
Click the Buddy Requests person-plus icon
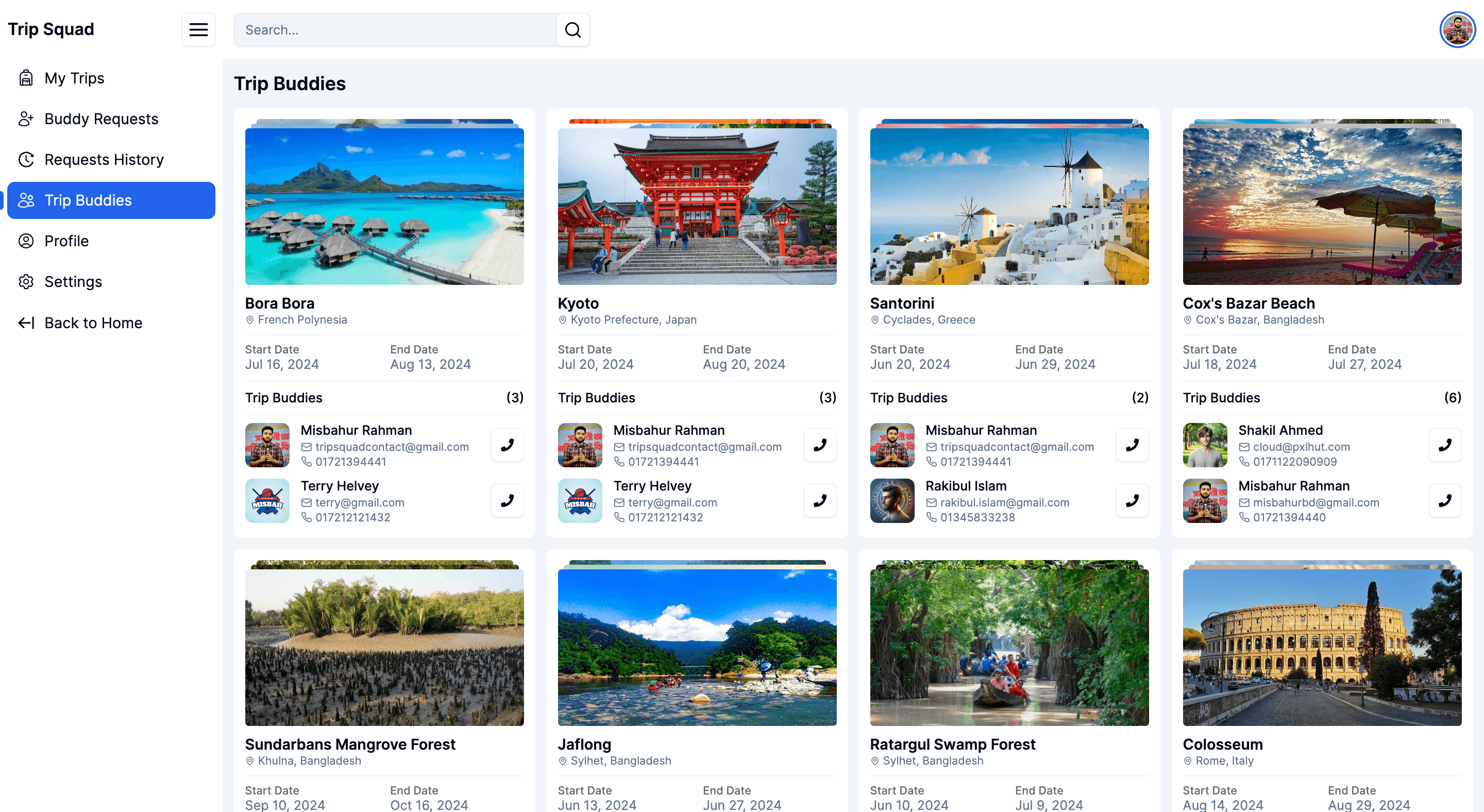click(x=26, y=119)
